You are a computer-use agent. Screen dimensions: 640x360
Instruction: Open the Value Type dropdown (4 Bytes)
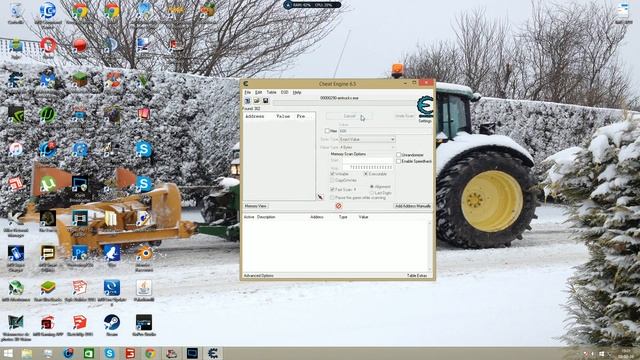367,147
